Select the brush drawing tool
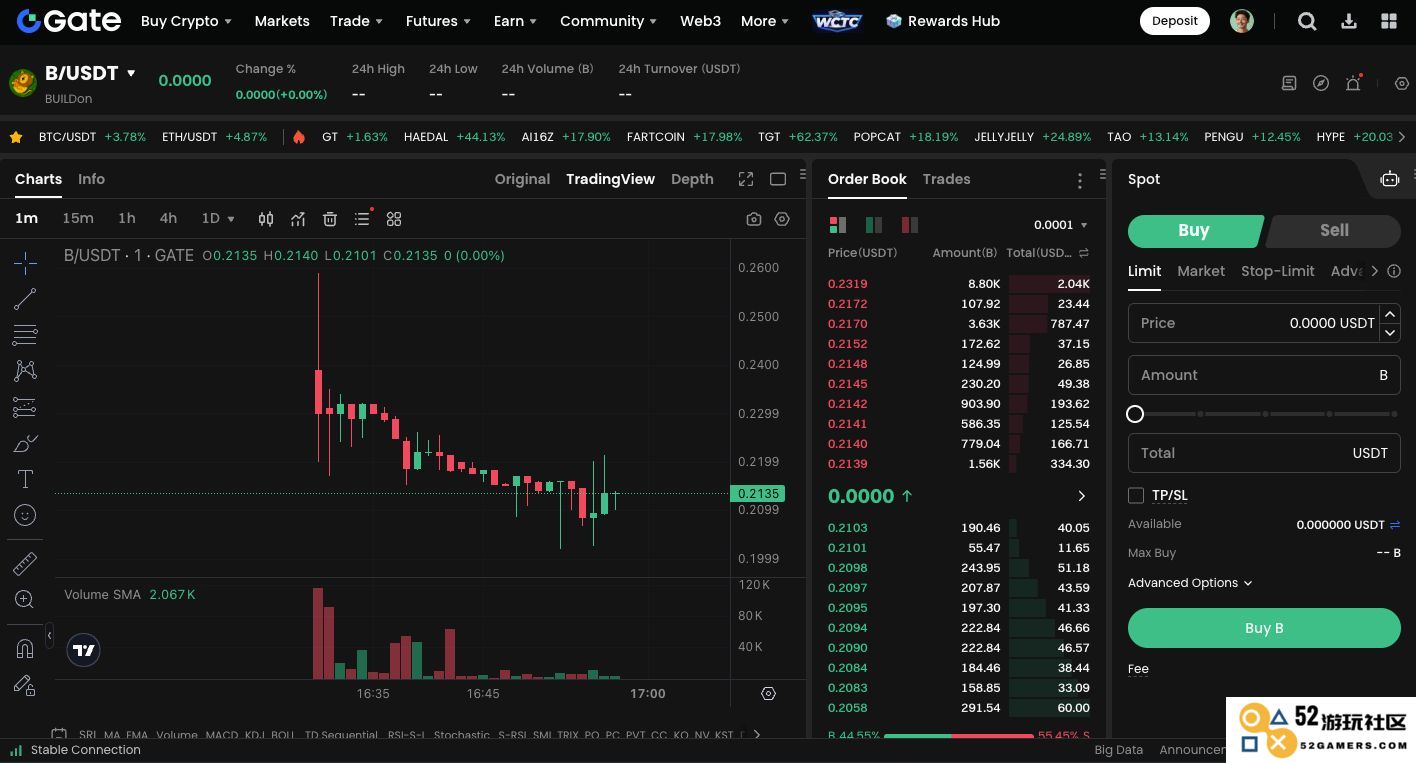Screen dimensions: 1416x763 [25, 443]
